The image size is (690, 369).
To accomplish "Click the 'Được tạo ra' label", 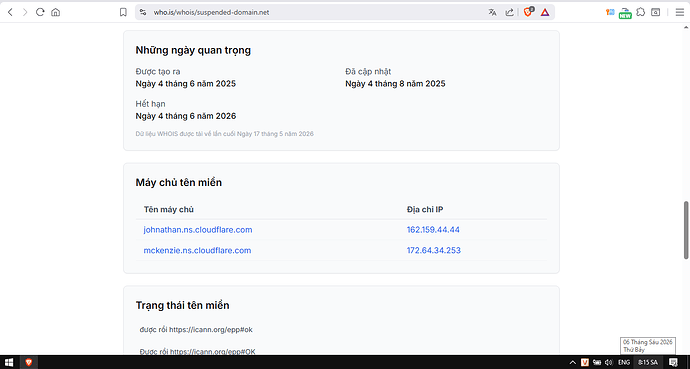I will click(x=158, y=71).
